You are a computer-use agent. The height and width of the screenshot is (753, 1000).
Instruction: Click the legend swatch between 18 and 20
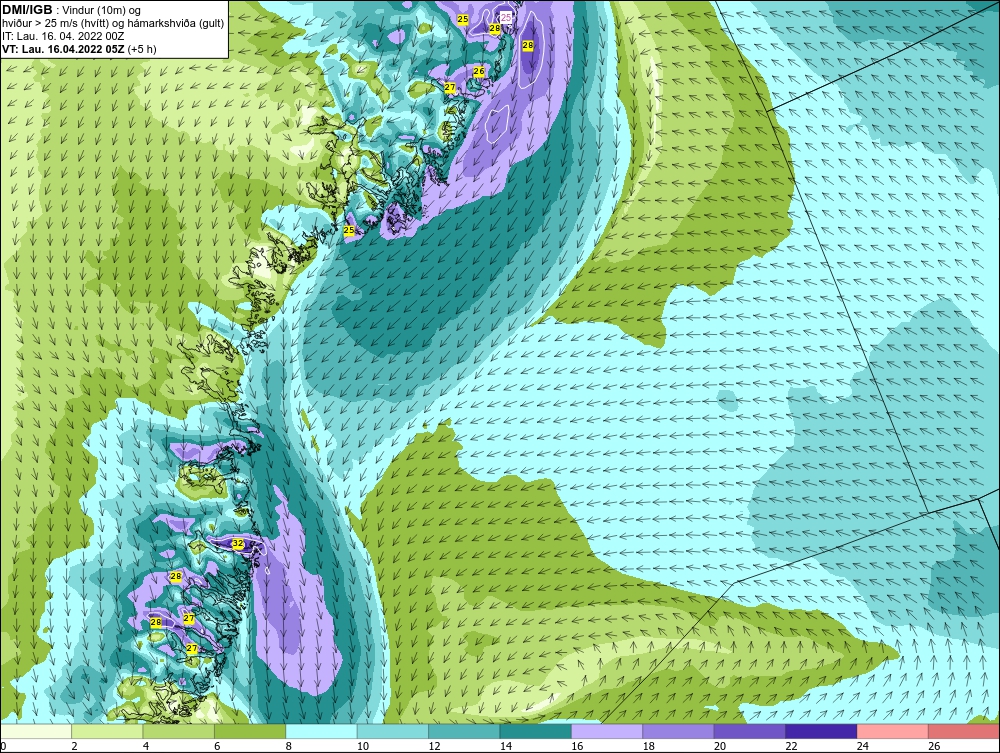[x=679, y=731]
